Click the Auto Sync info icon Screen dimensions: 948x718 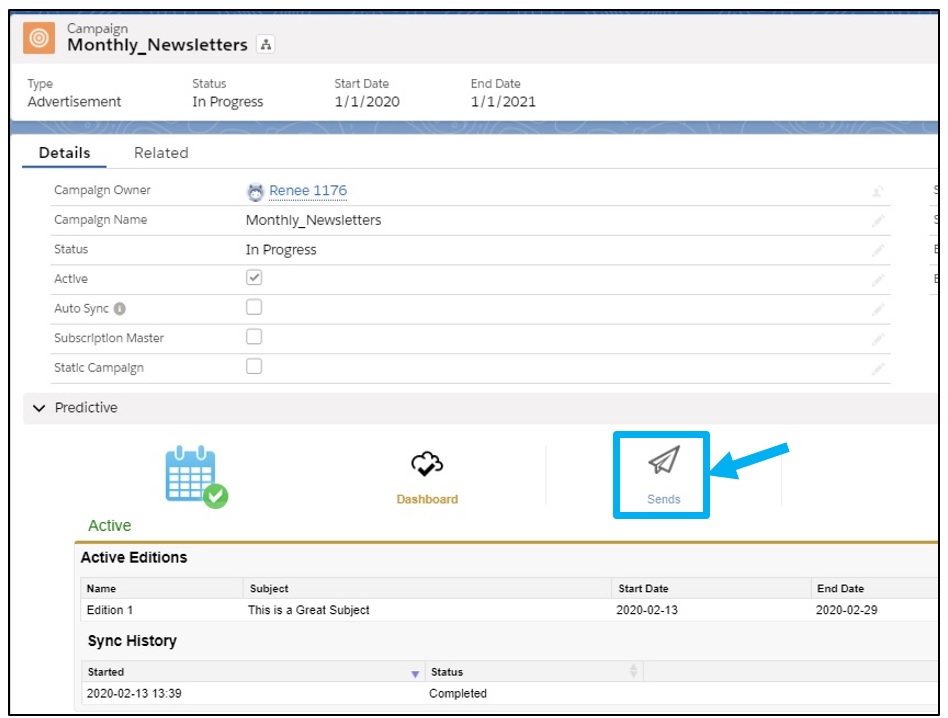click(120, 309)
